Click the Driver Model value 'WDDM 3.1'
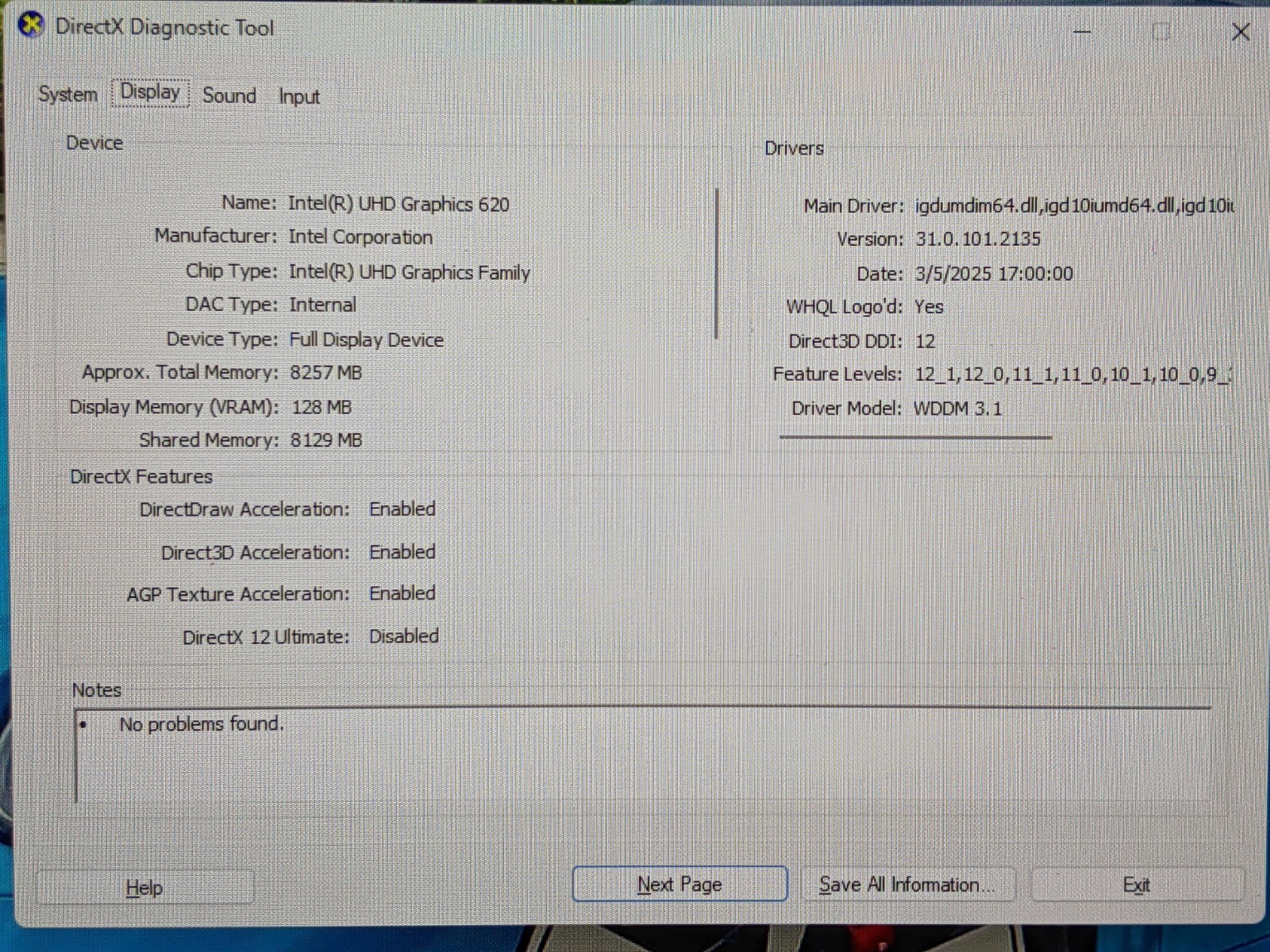Image resolution: width=1270 pixels, height=952 pixels. (957, 409)
